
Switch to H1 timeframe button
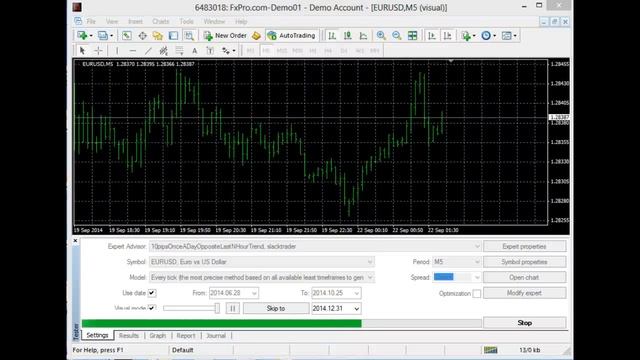tap(313, 51)
